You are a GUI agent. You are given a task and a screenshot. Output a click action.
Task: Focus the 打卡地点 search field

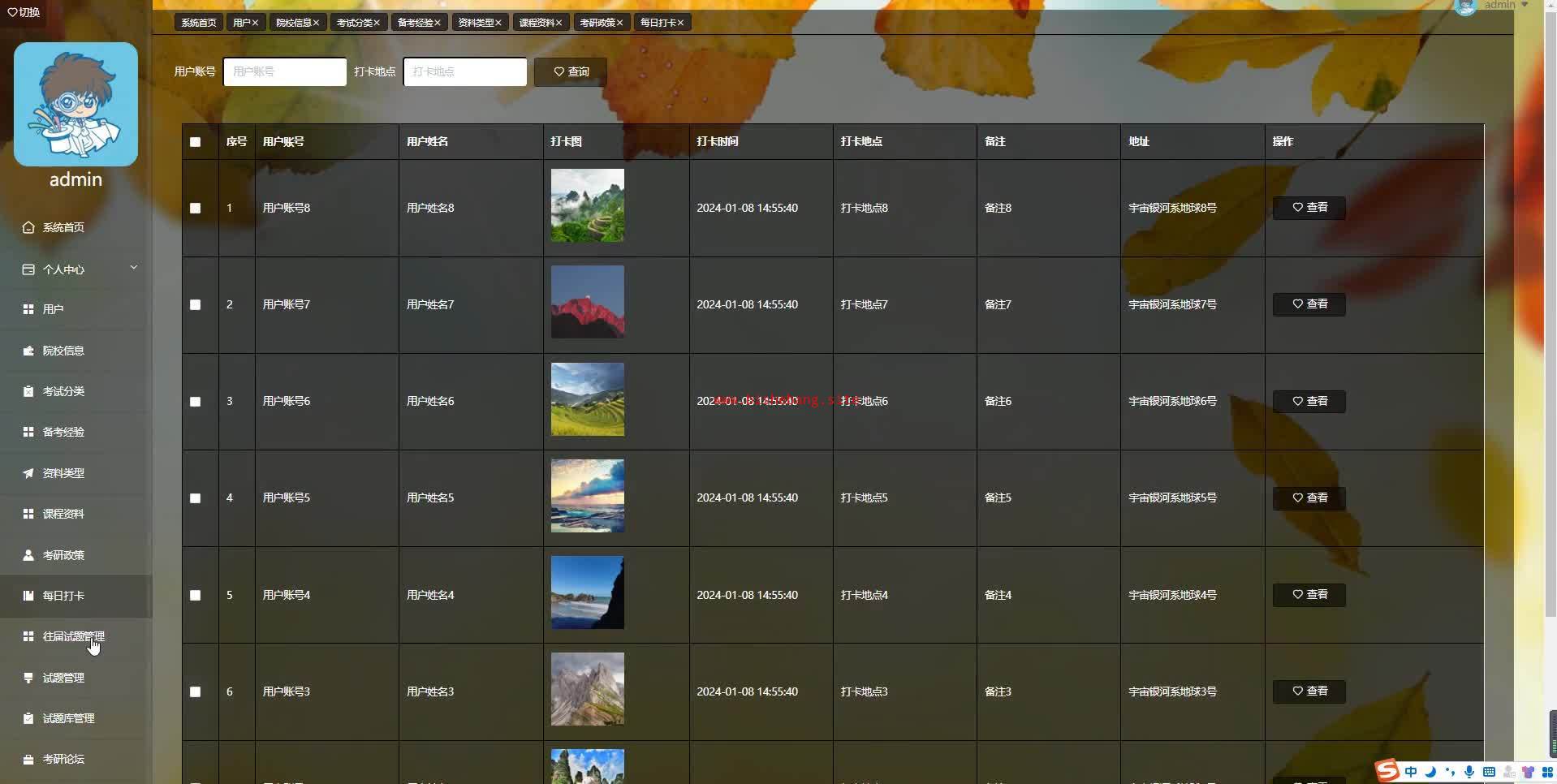pyautogui.click(x=464, y=72)
